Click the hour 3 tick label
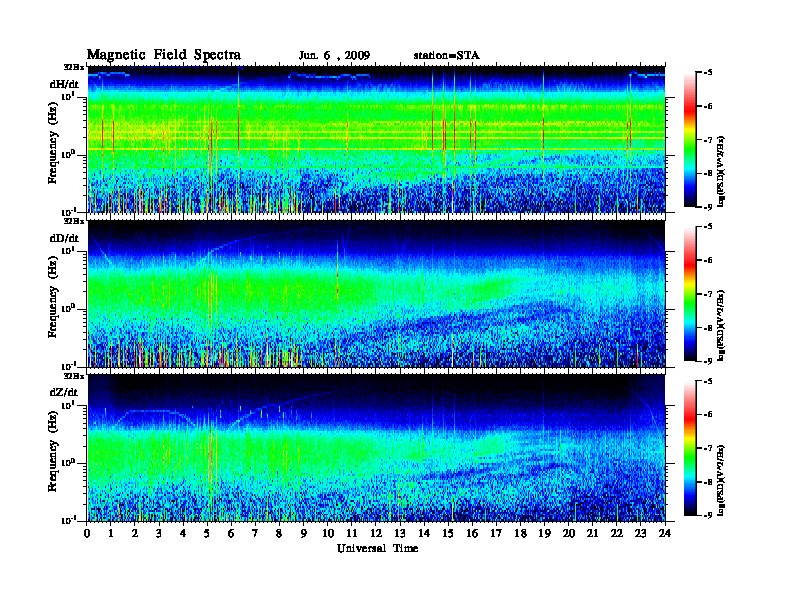 click(x=159, y=533)
